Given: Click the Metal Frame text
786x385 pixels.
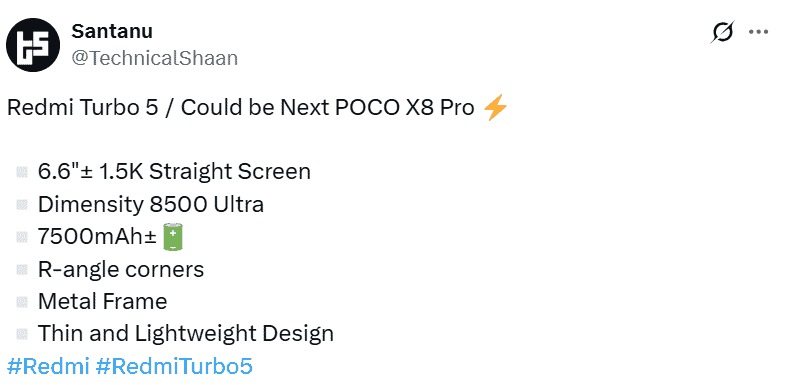Looking at the screenshot, I should (103, 302).
